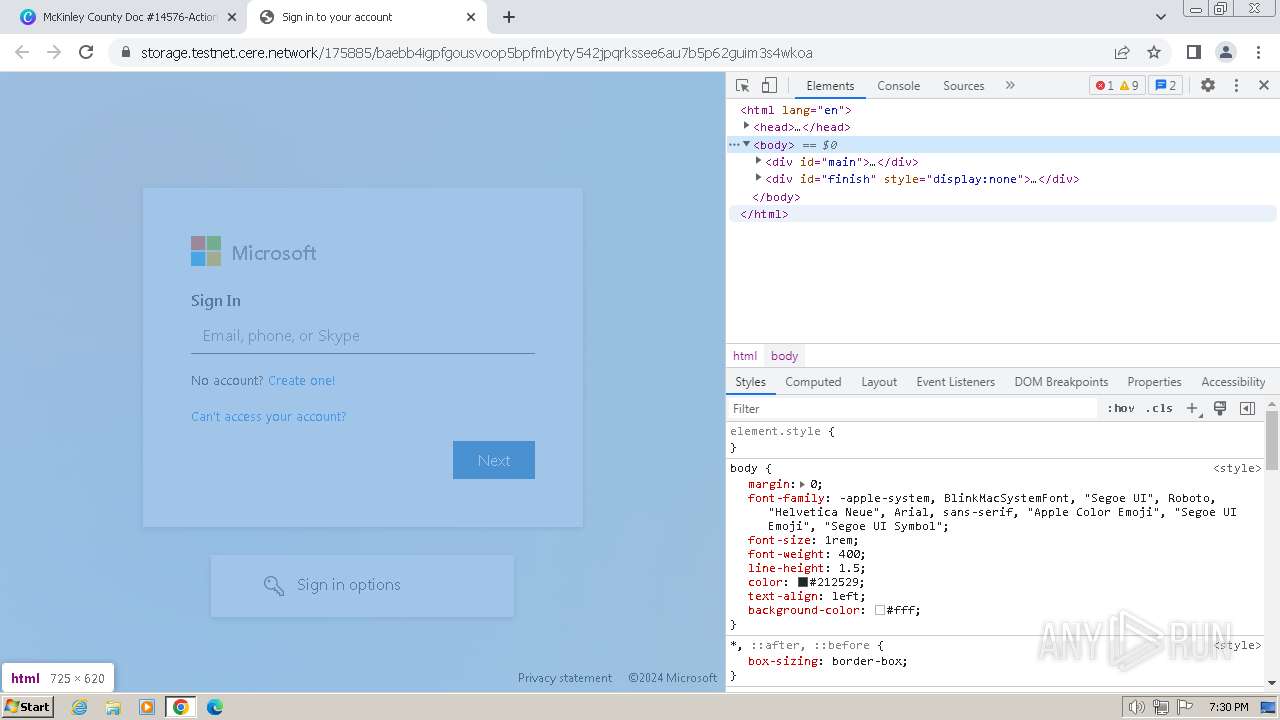Open the Event Listeners tab

point(955,382)
